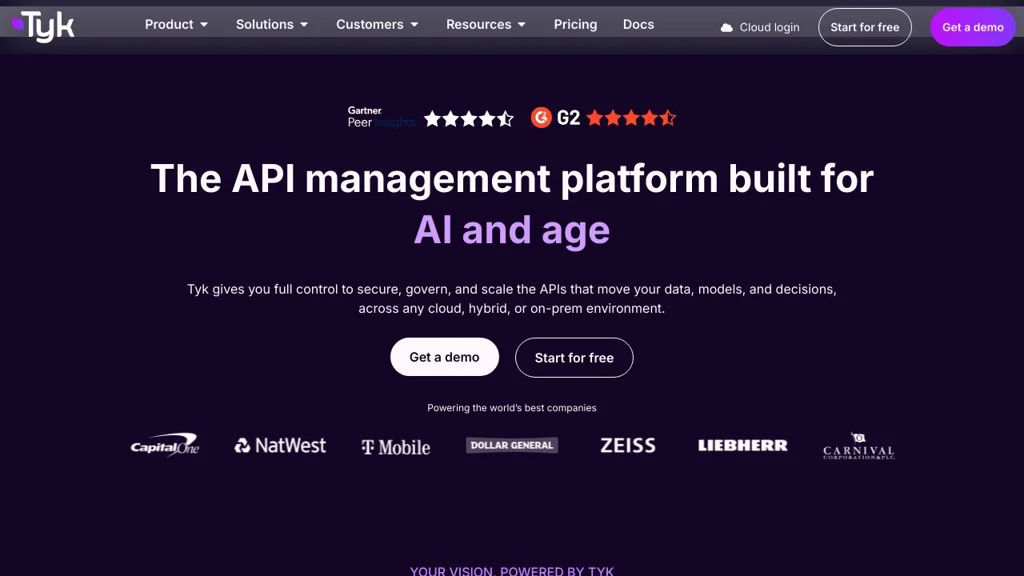Viewport: 1024px width, 576px height.
Task: Click the Gartner Peer Insights logo
Action: [380, 118]
